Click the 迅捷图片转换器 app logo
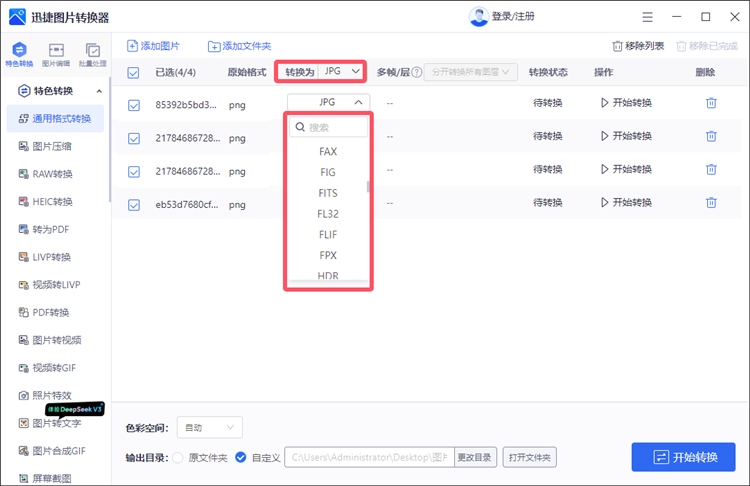This screenshot has height=486, width=750. [17, 17]
